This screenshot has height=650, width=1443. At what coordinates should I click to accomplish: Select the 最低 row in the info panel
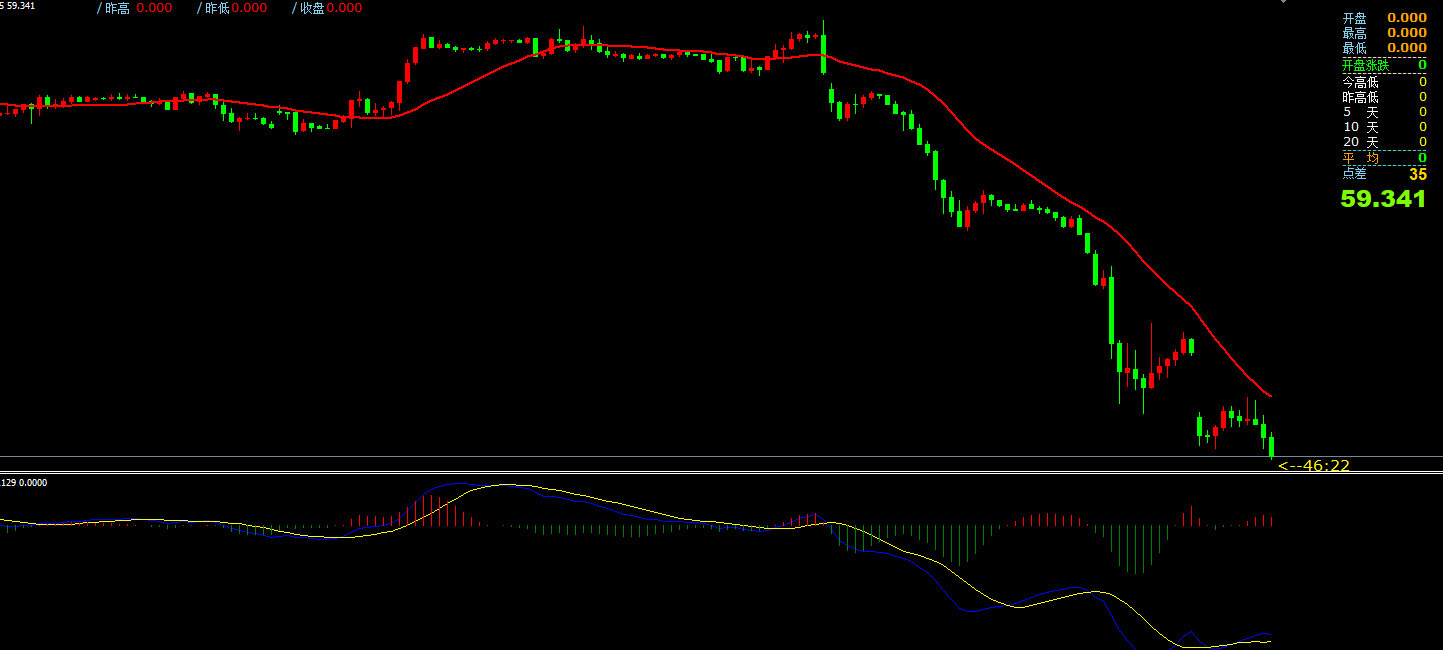tap(1383, 47)
